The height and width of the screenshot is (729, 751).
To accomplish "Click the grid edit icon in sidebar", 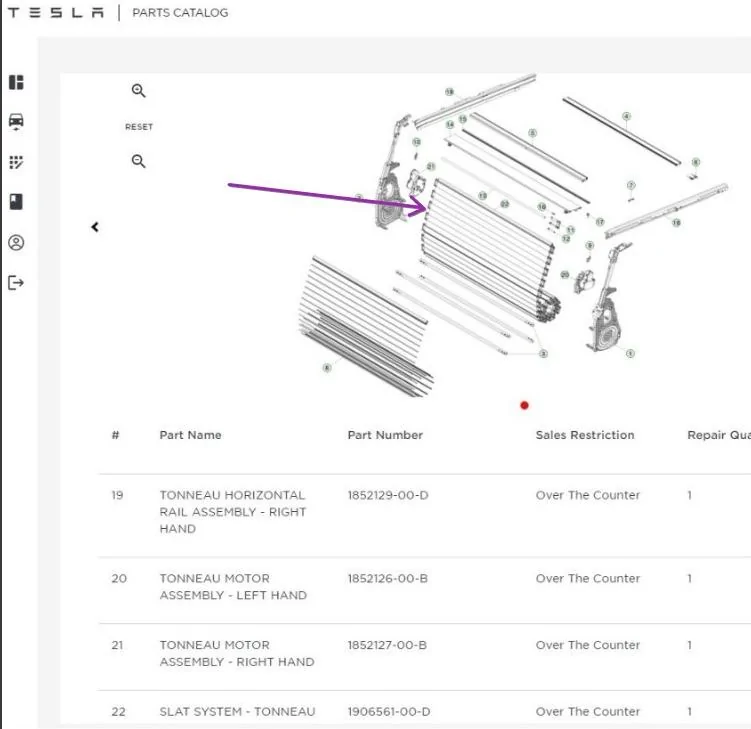I will (x=16, y=162).
